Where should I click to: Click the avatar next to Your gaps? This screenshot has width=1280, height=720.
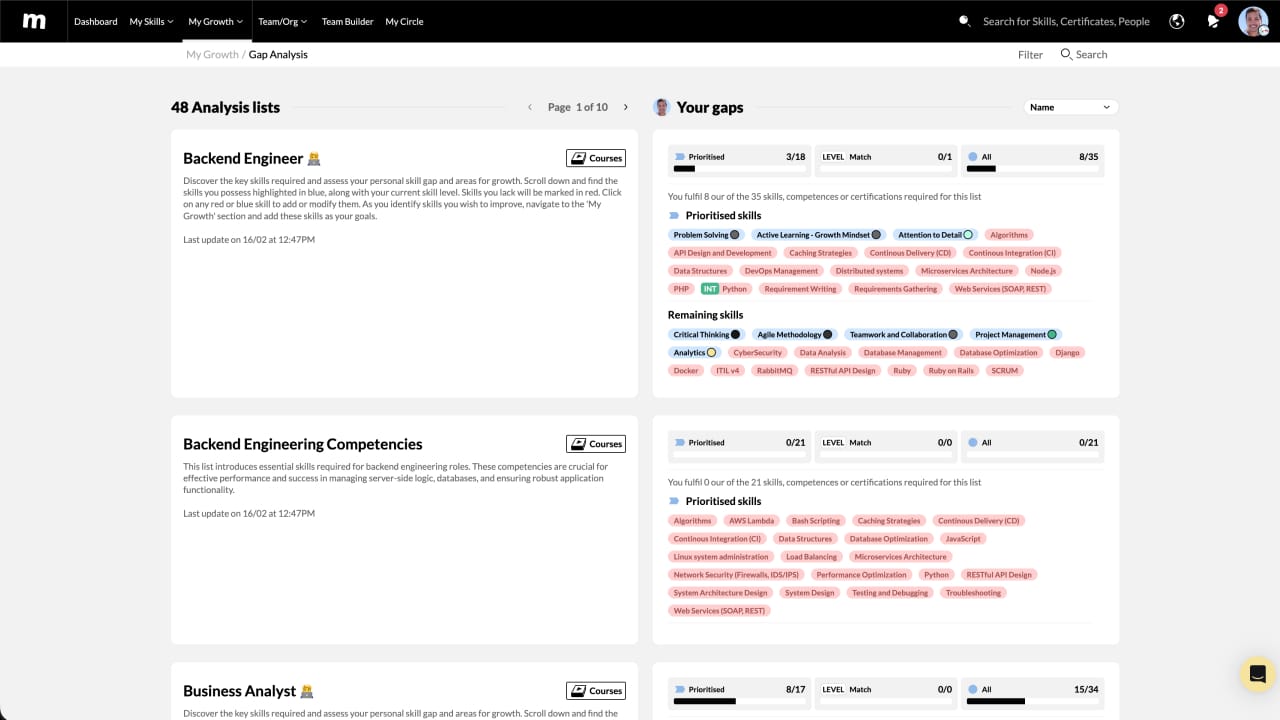[x=661, y=107]
